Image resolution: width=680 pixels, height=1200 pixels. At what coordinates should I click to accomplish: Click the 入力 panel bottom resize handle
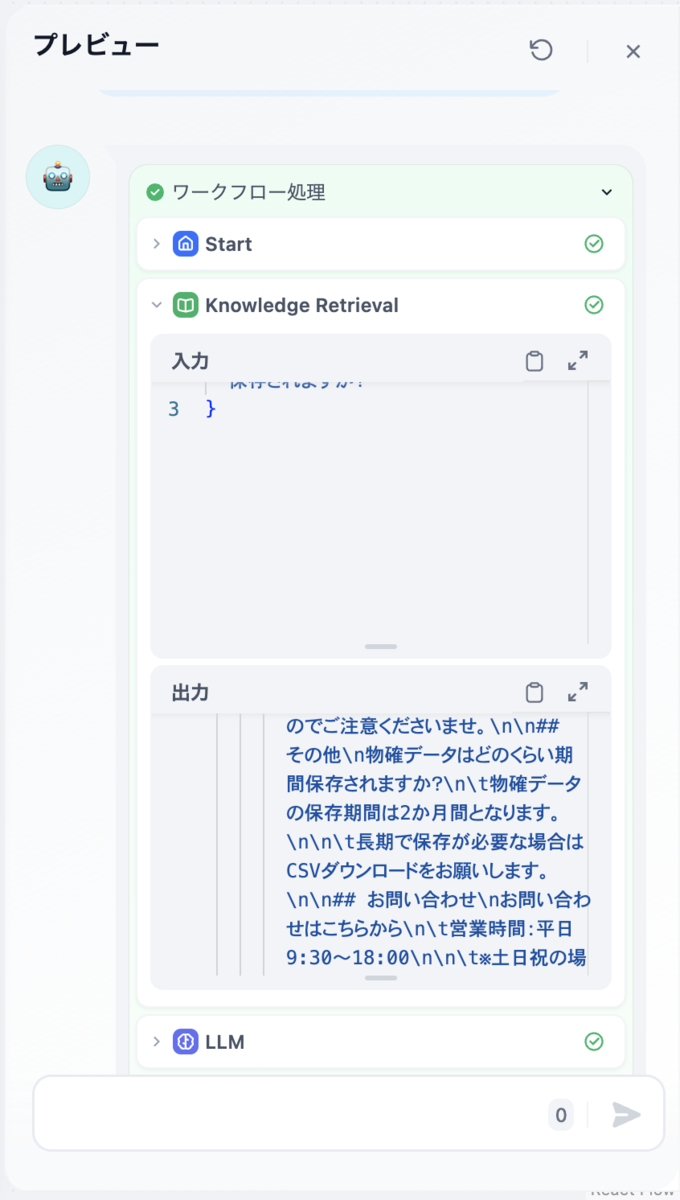381,647
